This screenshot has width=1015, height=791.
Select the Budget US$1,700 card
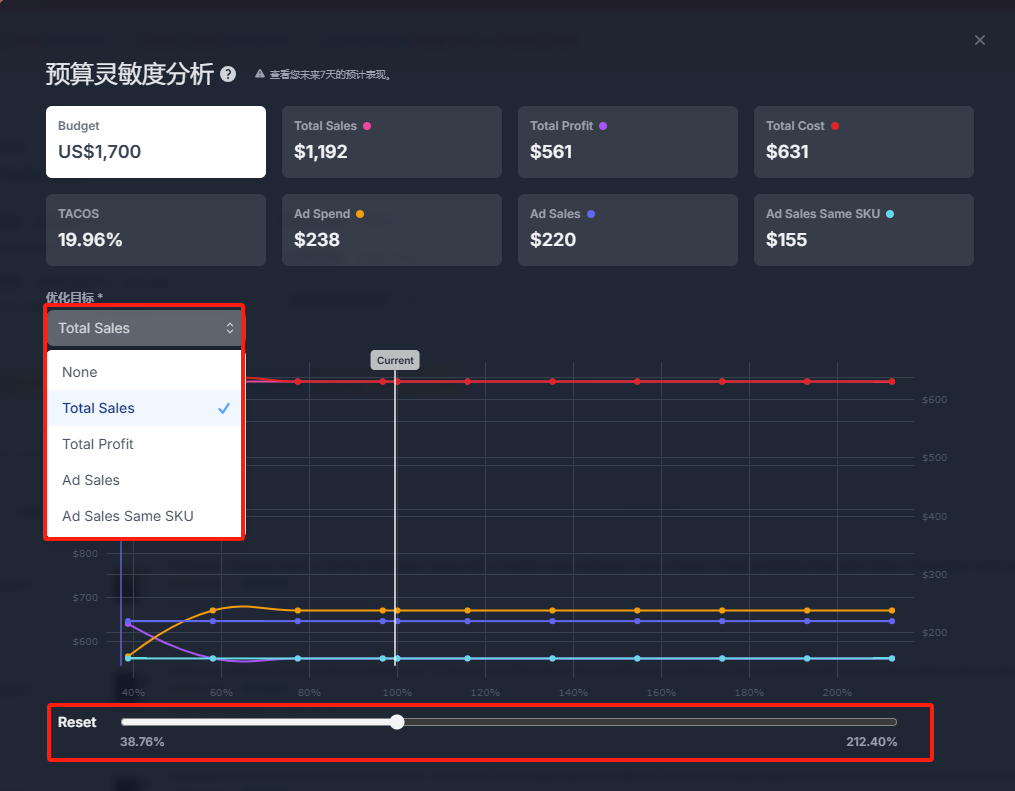click(155, 141)
